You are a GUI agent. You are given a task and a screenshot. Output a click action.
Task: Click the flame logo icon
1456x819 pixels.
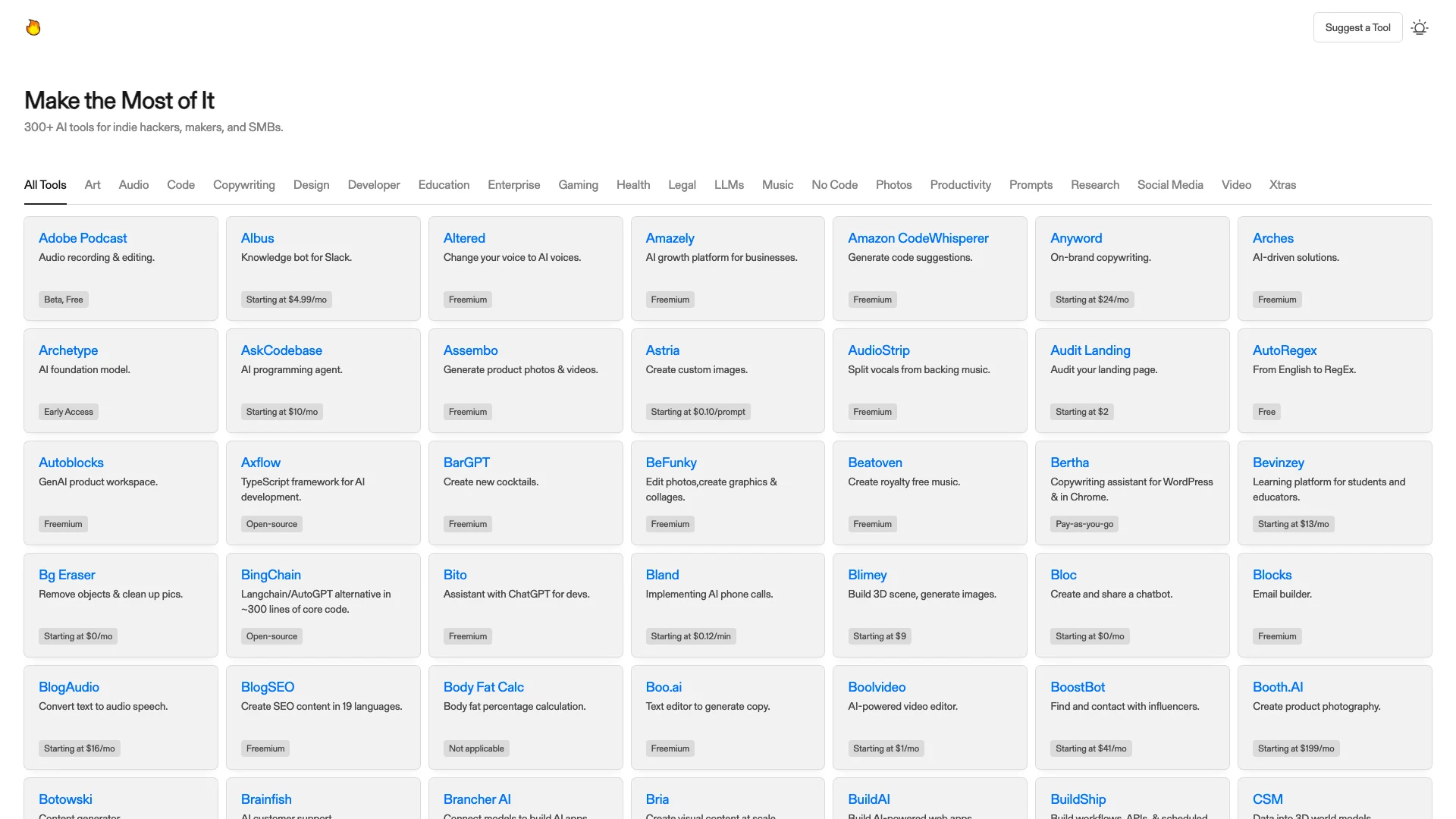pyautogui.click(x=33, y=27)
